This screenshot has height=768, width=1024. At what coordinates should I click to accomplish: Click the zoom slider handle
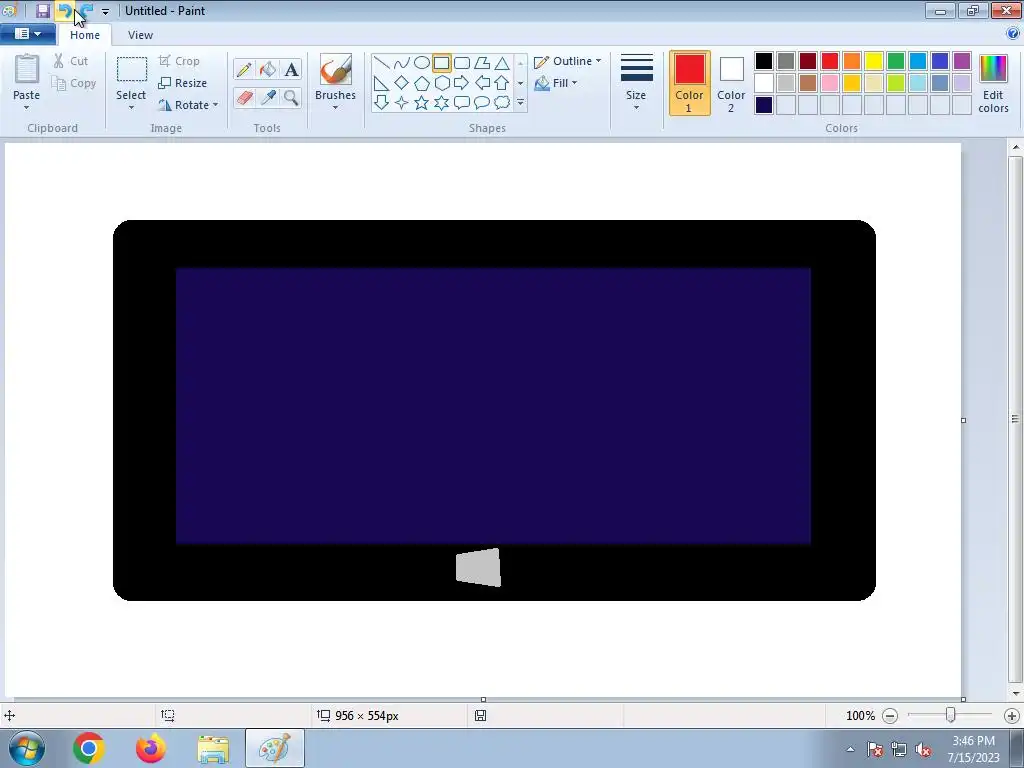coord(951,716)
